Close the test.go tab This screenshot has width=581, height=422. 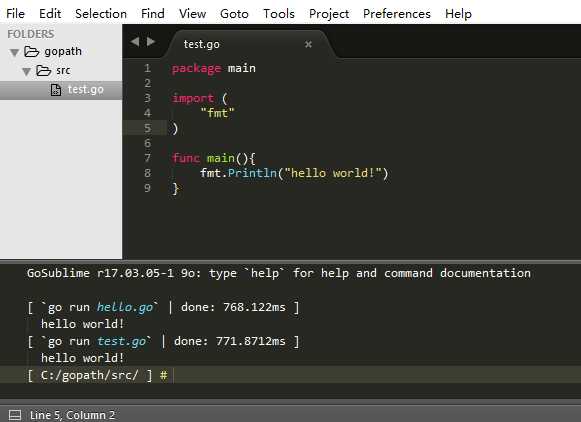308,44
